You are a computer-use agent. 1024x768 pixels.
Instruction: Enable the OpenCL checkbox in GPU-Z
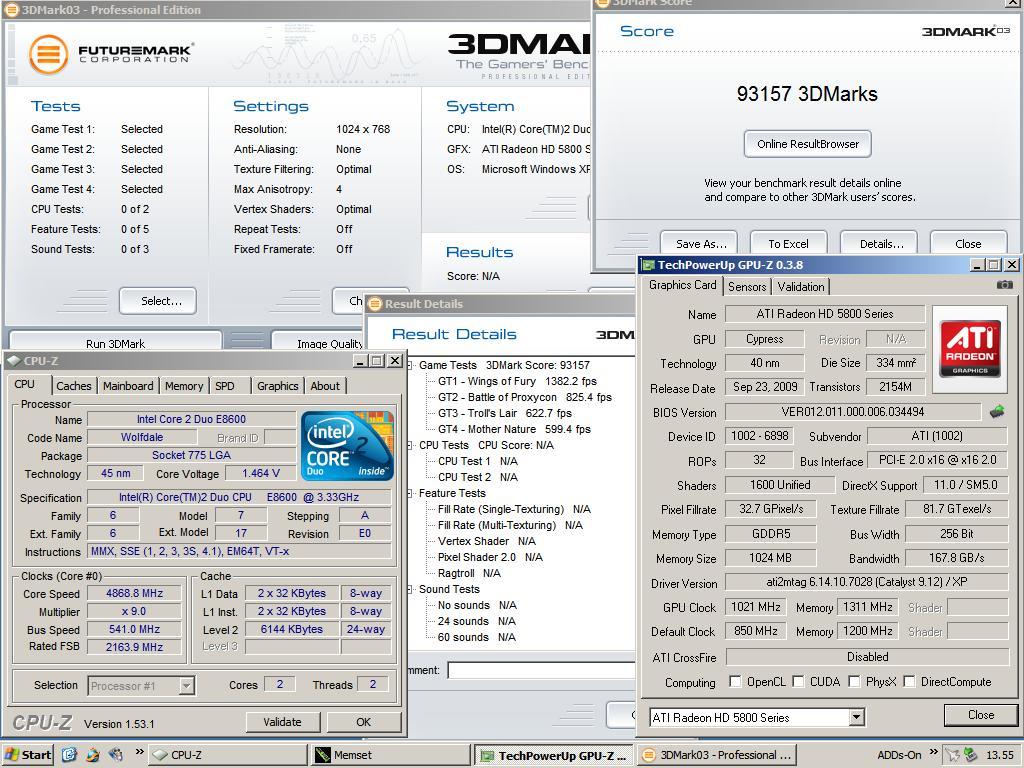(735, 682)
